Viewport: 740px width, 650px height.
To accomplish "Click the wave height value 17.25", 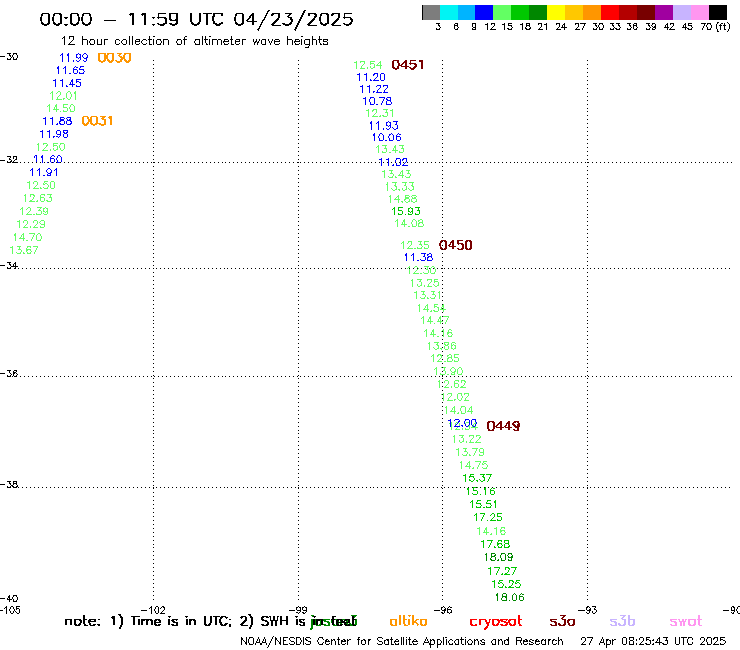I will (488, 517).
